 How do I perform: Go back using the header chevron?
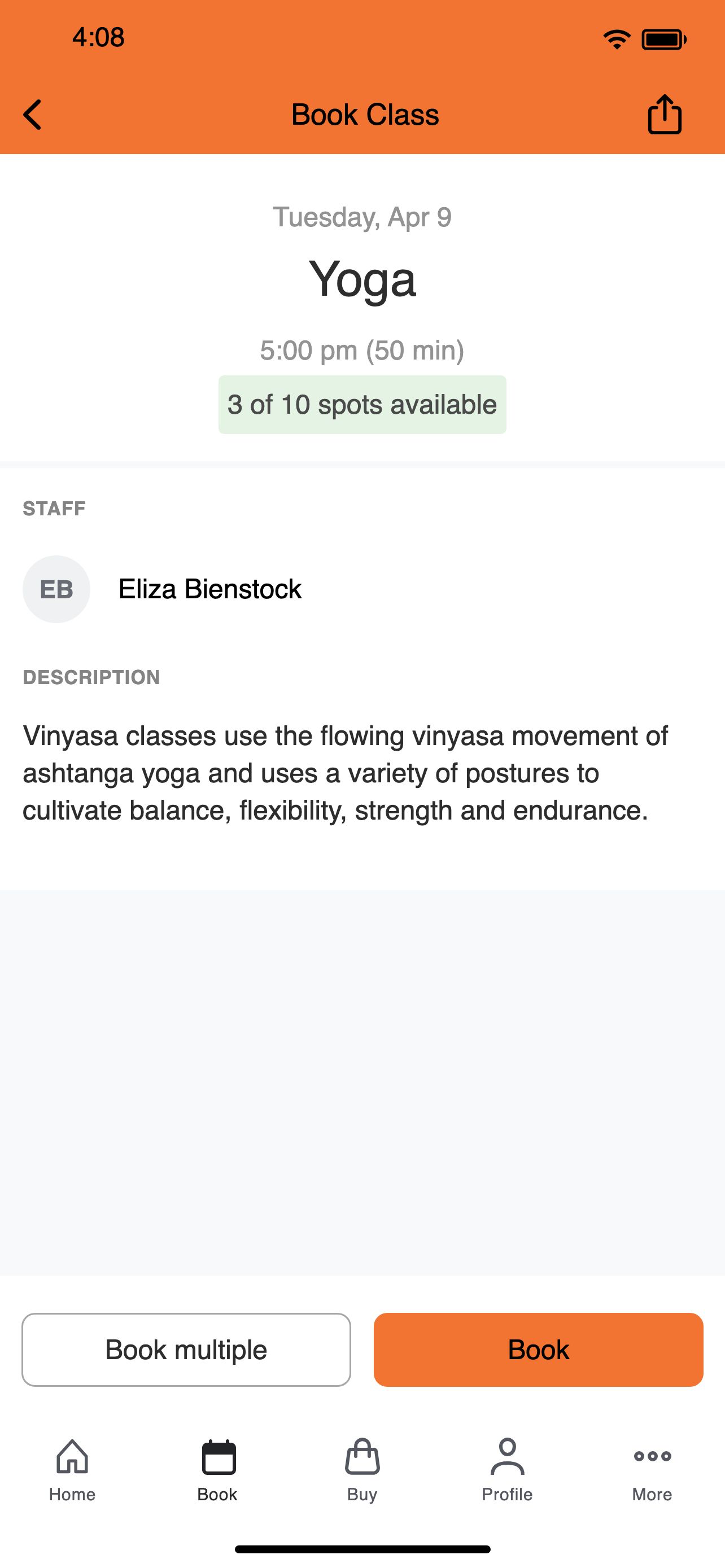[x=32, y=115]
